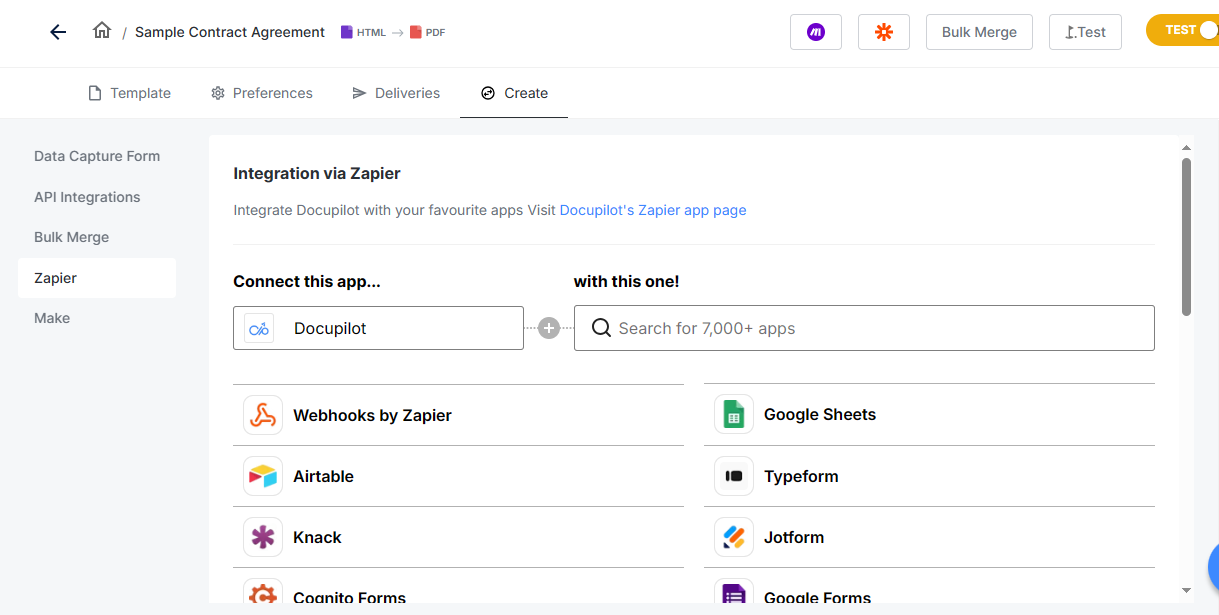This screenshot has width=1219, height=615.
Task: Select the Create tab
Action: (x=514, y=93)
